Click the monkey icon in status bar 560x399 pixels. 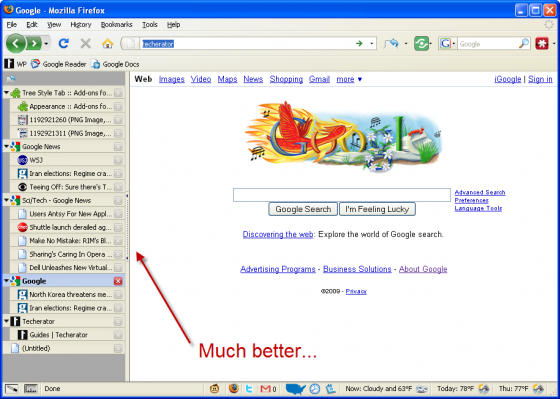(215, 389)
